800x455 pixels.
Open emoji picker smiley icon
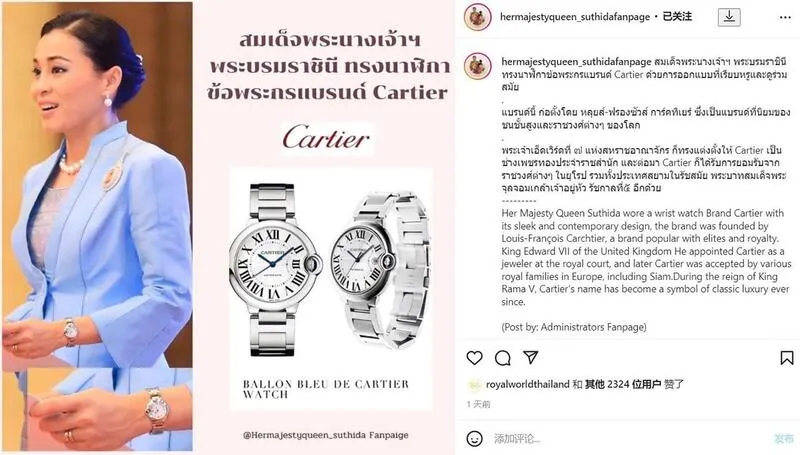474,438
